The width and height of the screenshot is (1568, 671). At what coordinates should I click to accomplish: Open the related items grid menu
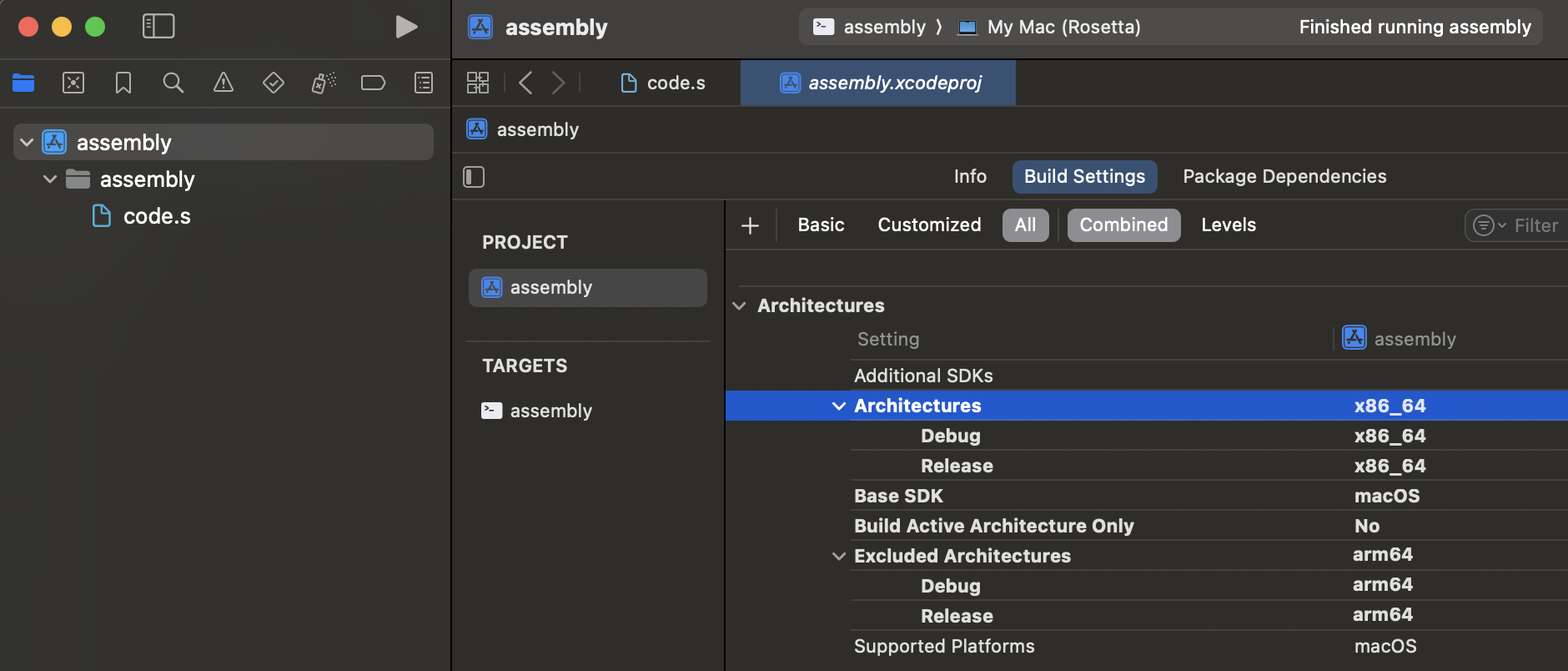click(478, 83)
